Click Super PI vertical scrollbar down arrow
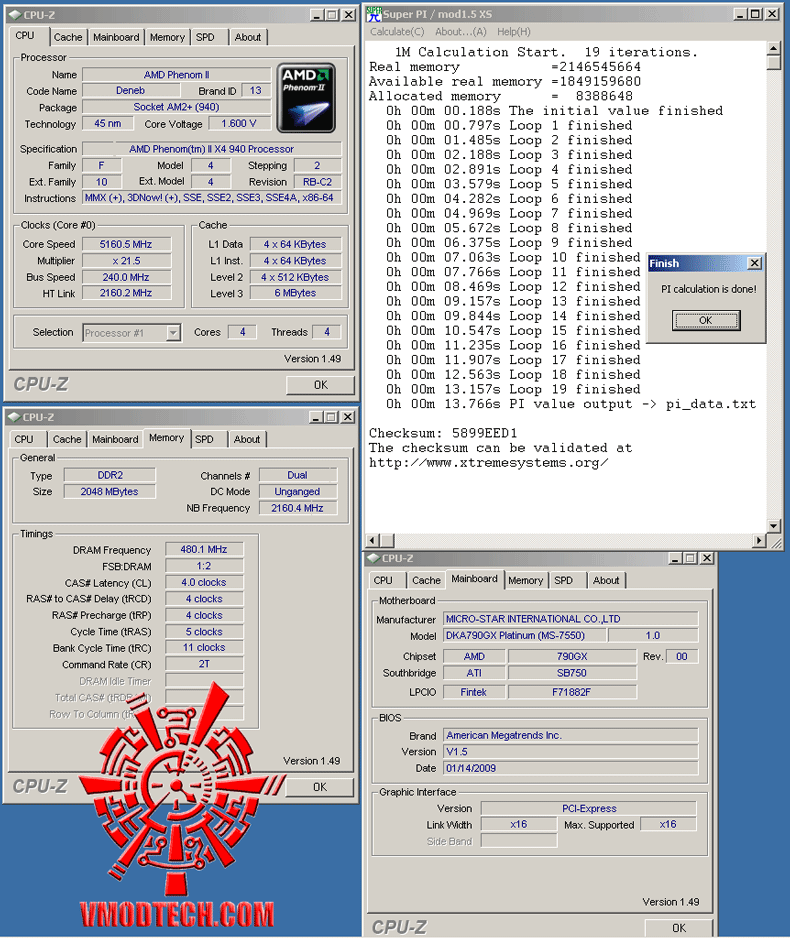 click(773, 526)
